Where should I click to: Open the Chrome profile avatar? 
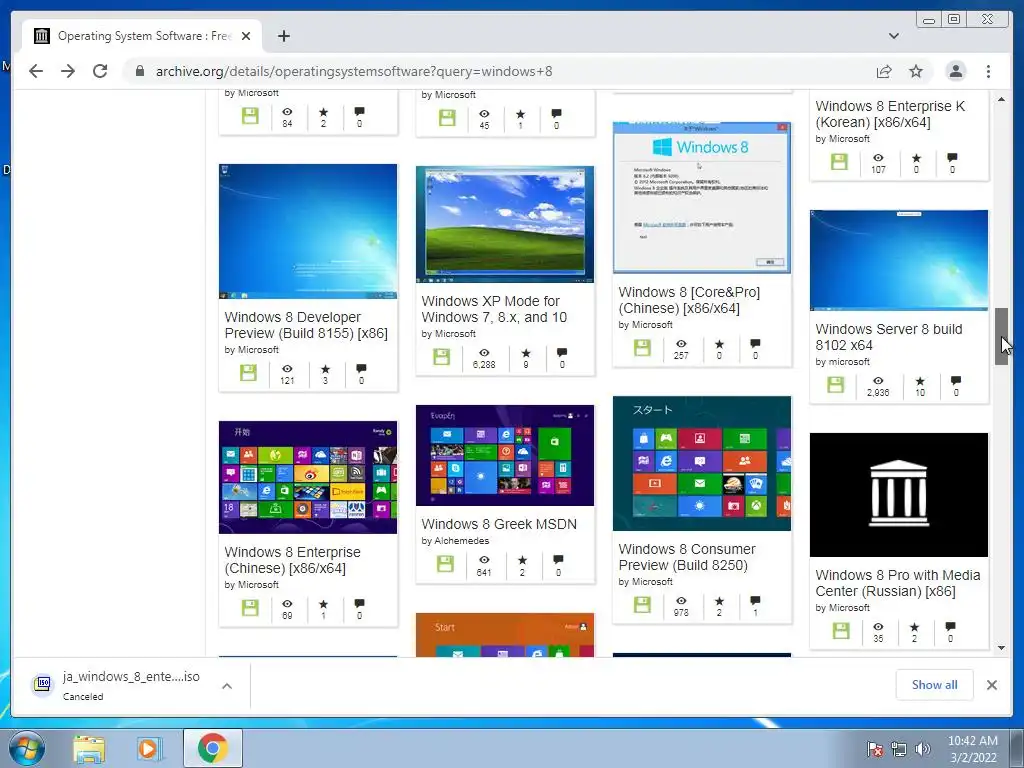[x=956, y=71]
